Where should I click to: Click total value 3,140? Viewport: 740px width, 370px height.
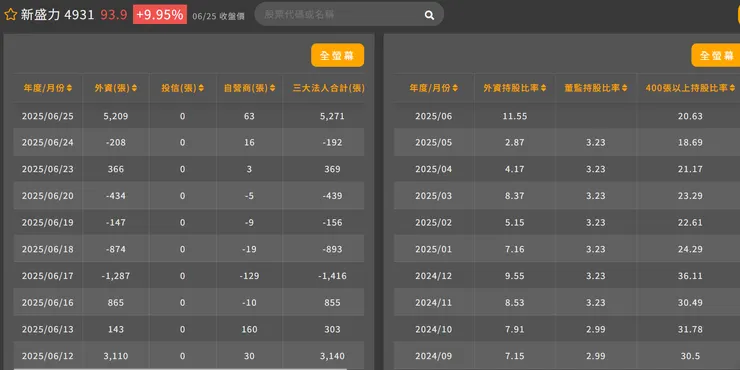332,356
